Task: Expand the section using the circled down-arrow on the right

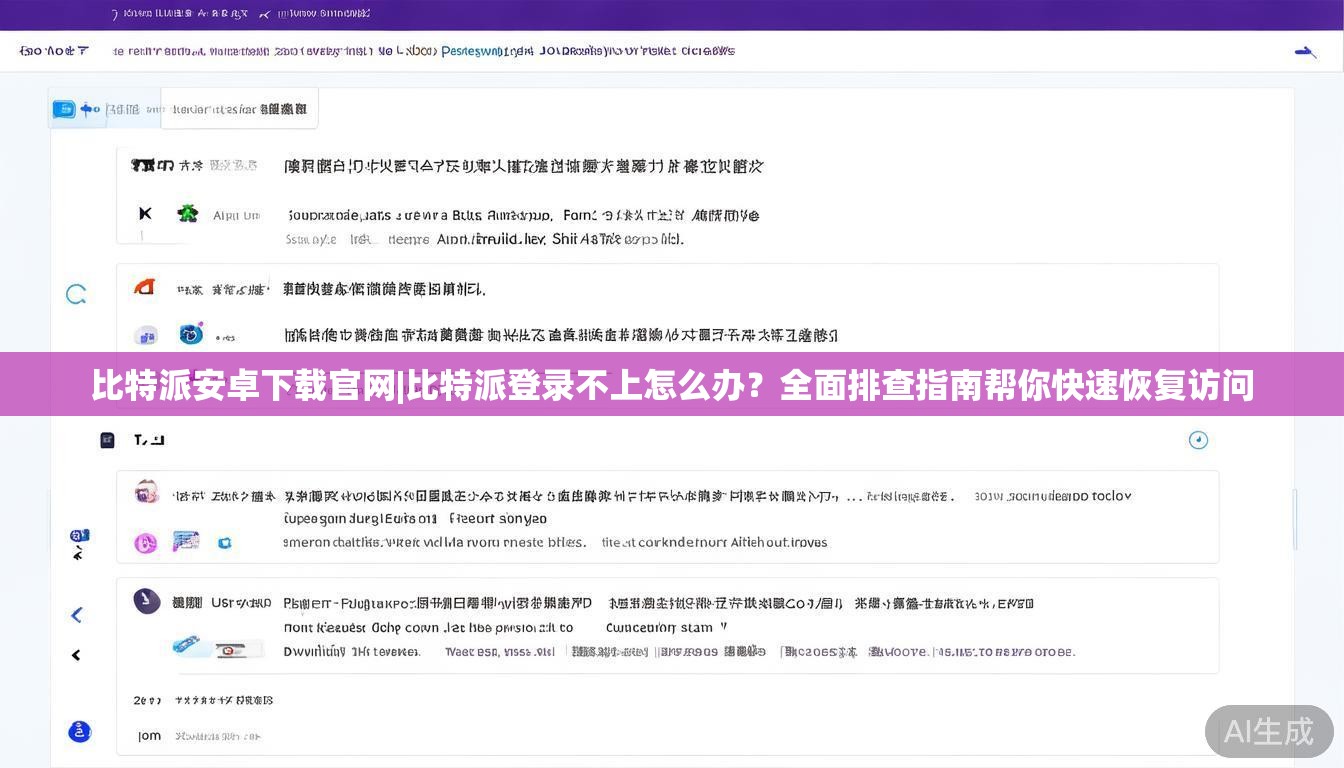Action: (x=1198, y=439)
